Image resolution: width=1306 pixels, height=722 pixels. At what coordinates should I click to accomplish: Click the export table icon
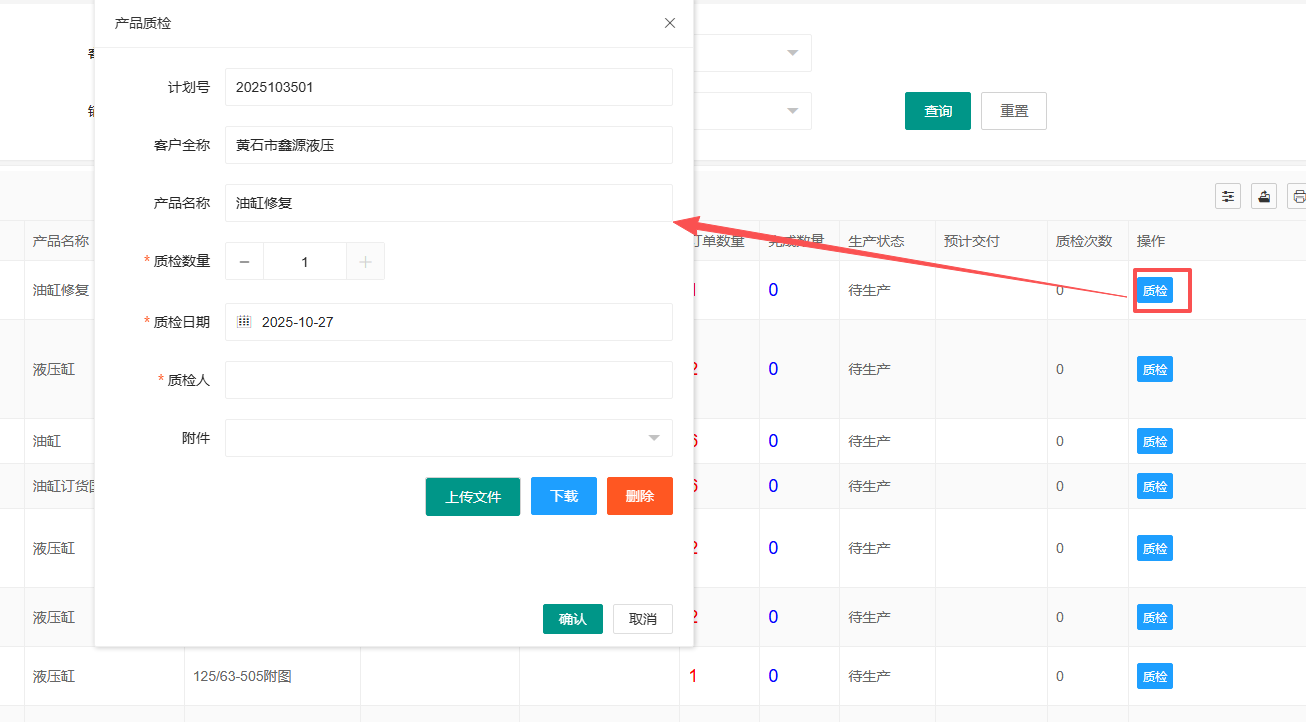pyautogui.click(x=1265, y=196)
